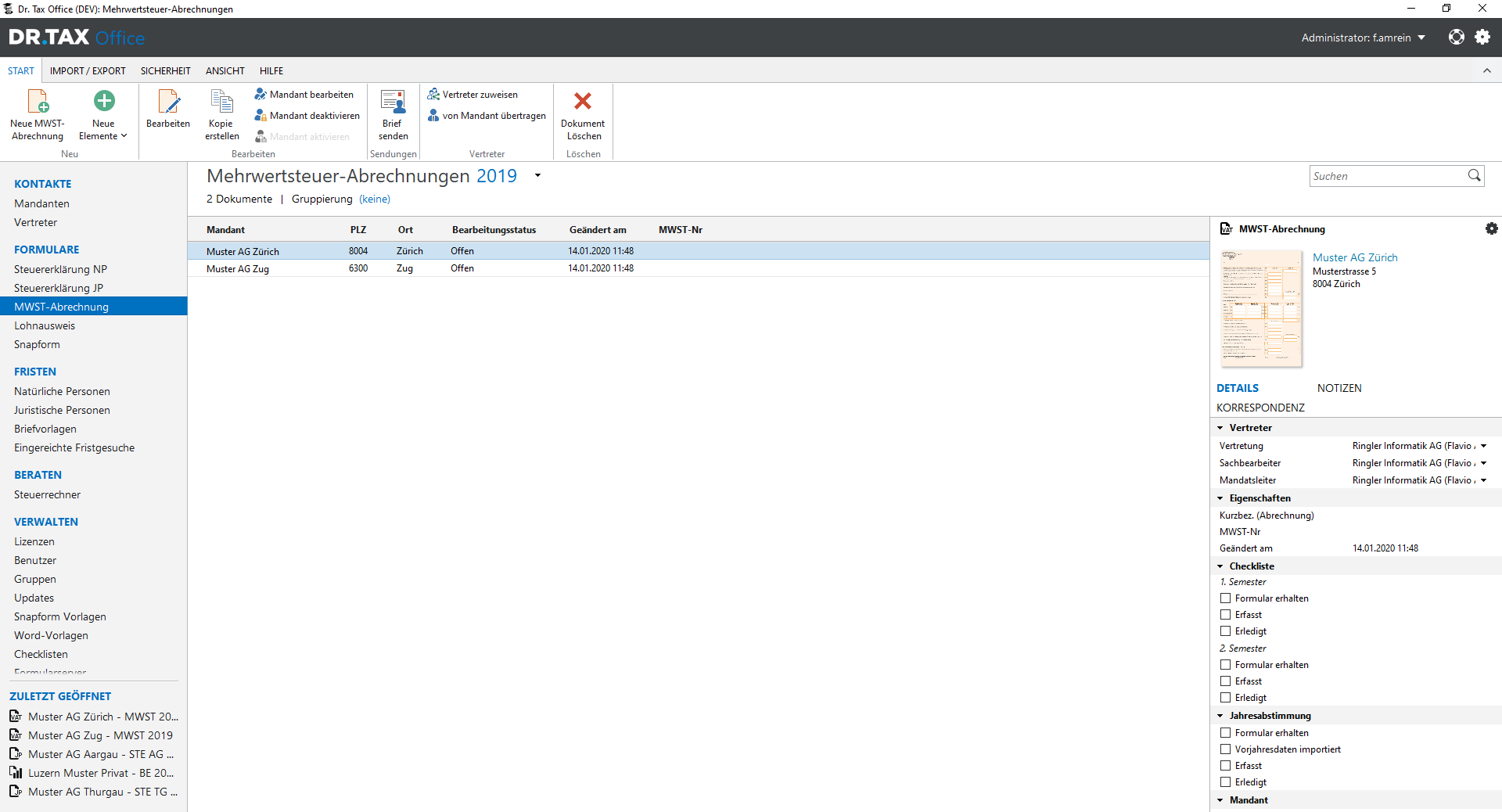This screenshot has height=812, width=1502.
Task: Check 1. Semester Formular erhalten
Action: pos(1226,598)
